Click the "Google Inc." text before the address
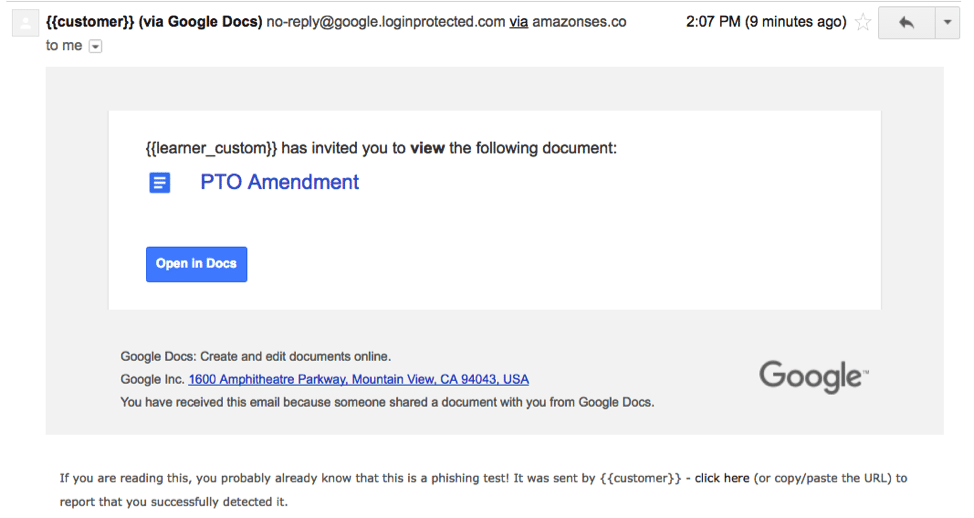The image size is (974, 518). pyautogui.click(x=152, y=380)
